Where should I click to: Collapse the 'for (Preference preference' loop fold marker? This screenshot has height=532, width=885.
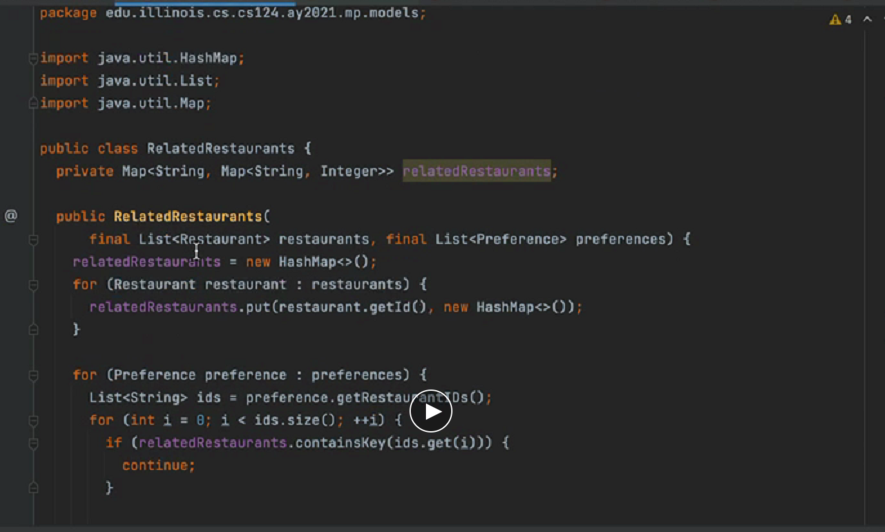(33, 375)
